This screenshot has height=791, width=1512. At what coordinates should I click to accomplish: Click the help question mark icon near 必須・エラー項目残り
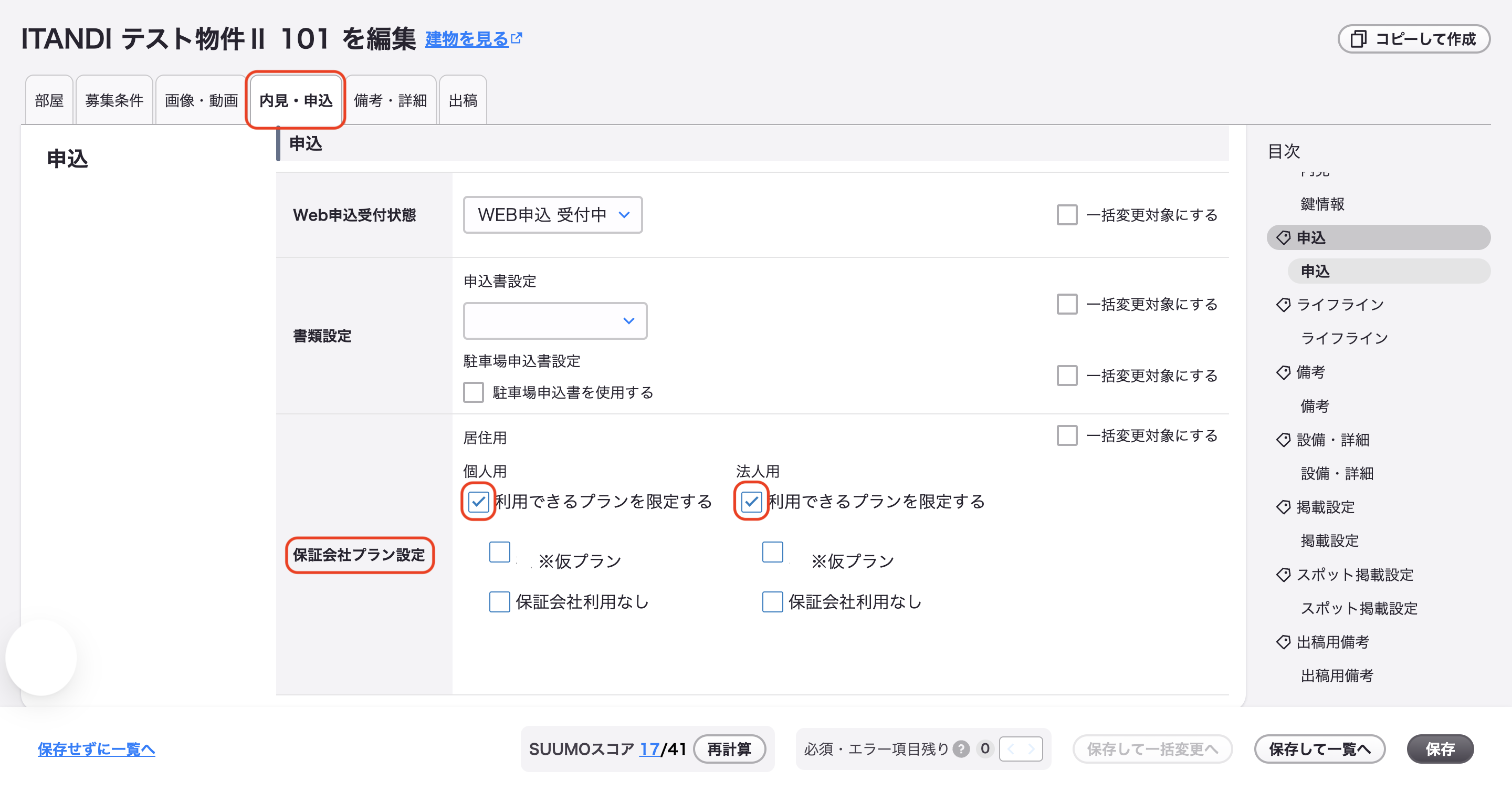(x=961, y=749)
